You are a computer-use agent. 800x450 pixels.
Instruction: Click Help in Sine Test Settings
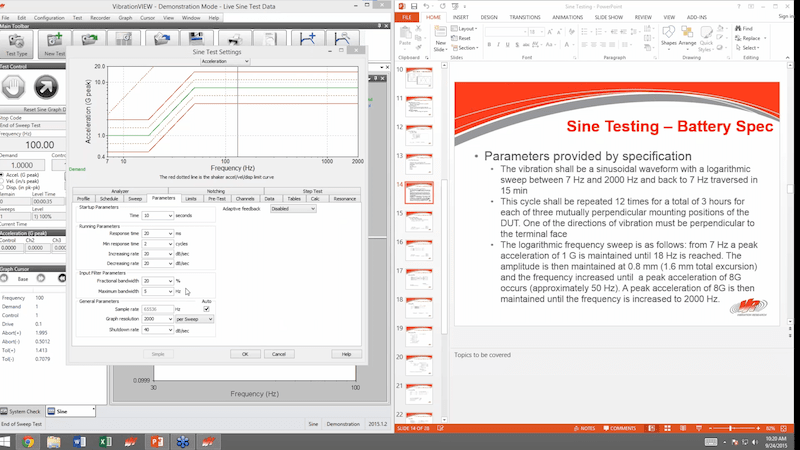pos(346,354)
